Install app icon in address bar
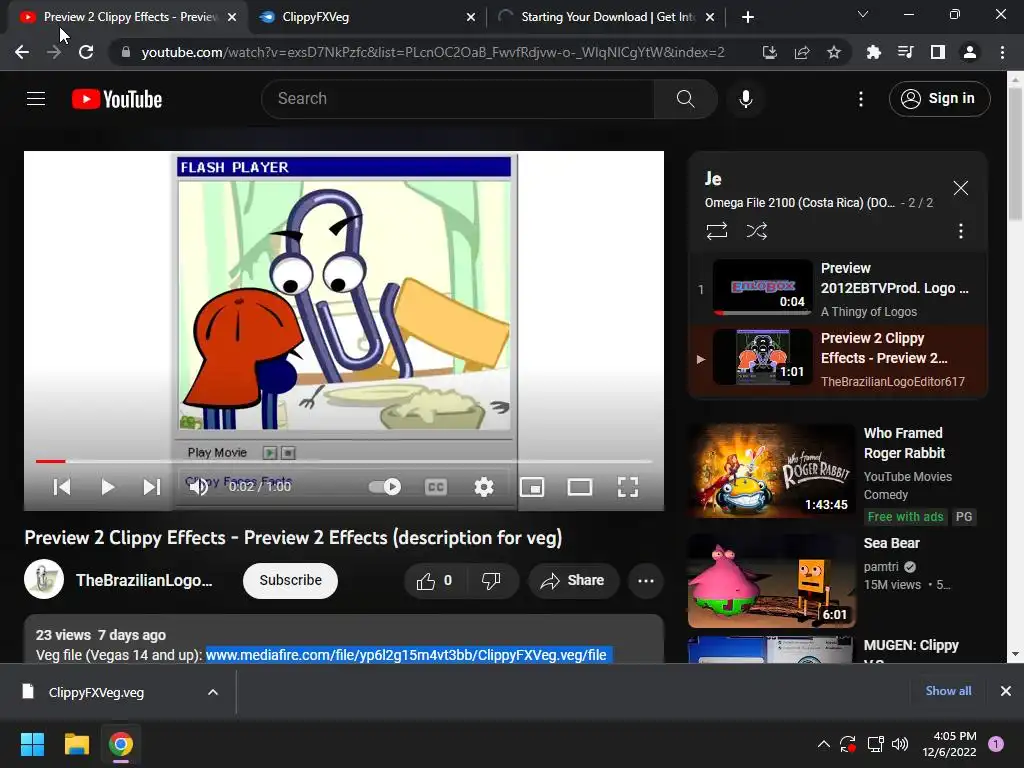The width and height of the screenshot is (1024, 768). tap(769, 52)
